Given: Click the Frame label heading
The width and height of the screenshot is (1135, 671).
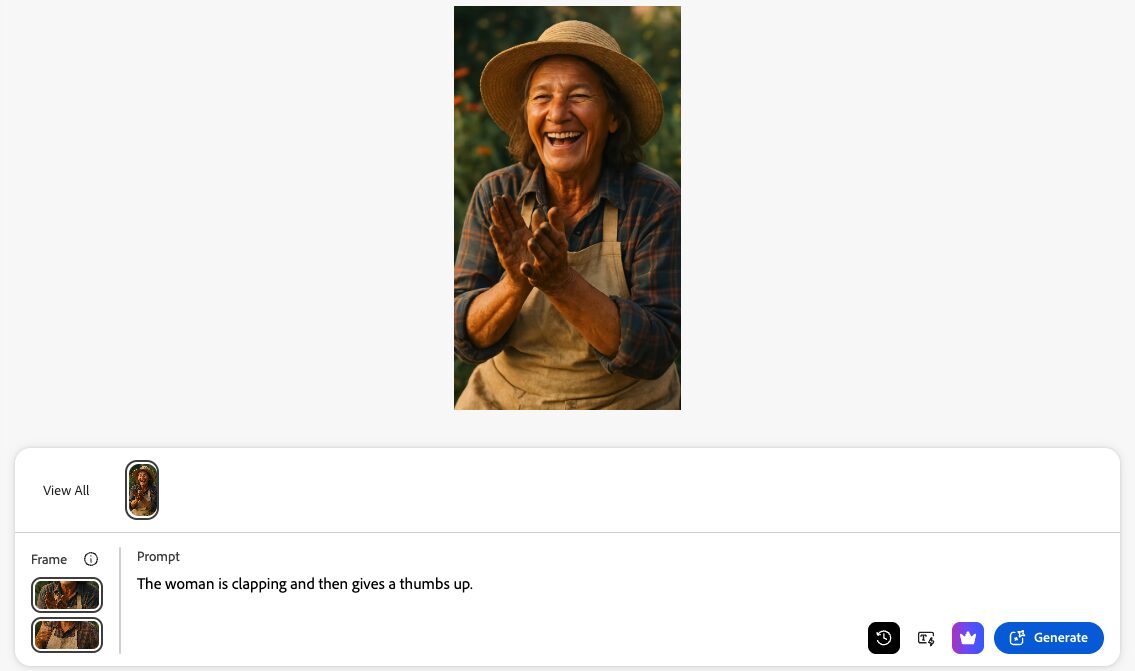Looking at the screenshot, I should pos(48,560).
